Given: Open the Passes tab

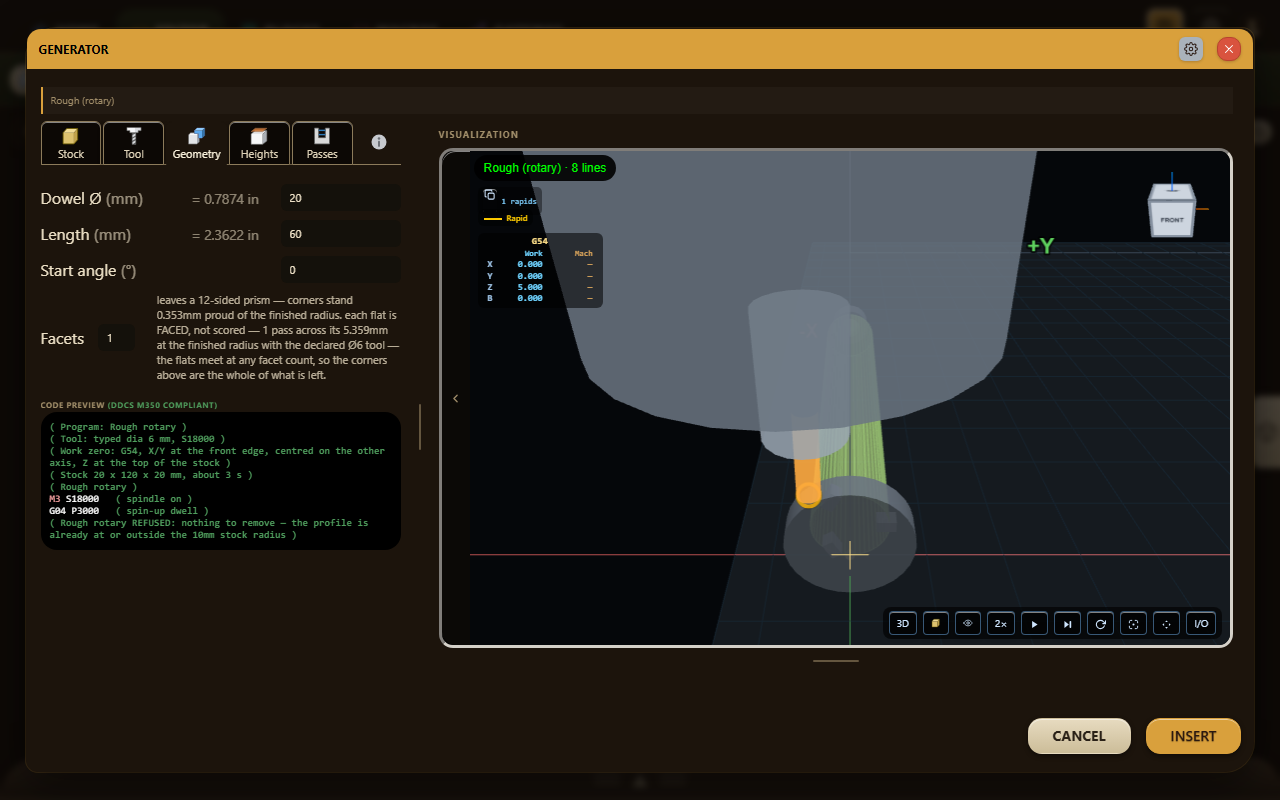Looking at the screenshot, I should tap(322, 143).
